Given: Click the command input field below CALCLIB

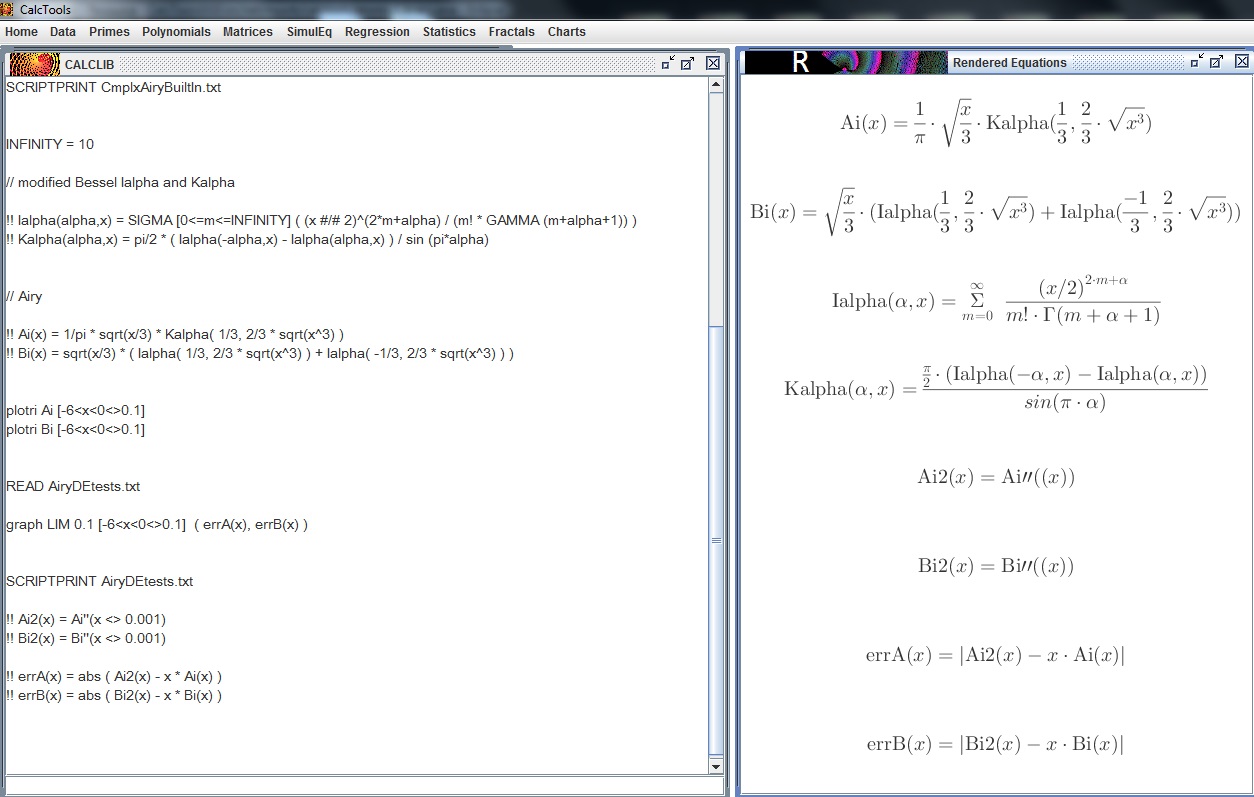Looking at the screenshot, I should click(x=363, y=786).
